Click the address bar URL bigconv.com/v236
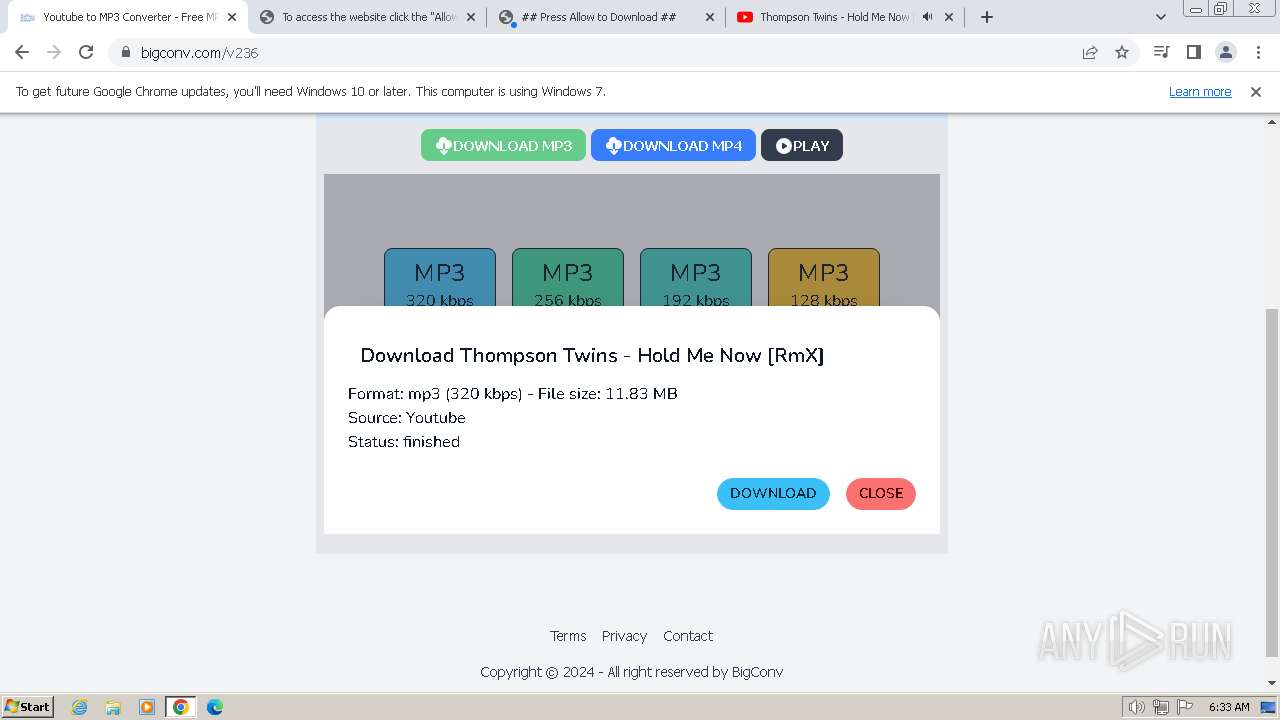 point(199,53)
